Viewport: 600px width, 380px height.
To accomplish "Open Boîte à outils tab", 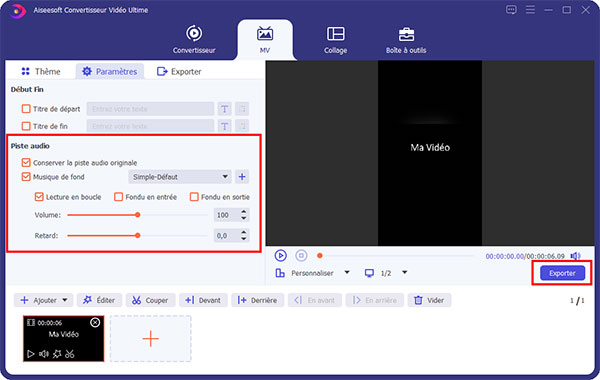I will point(406,39).
